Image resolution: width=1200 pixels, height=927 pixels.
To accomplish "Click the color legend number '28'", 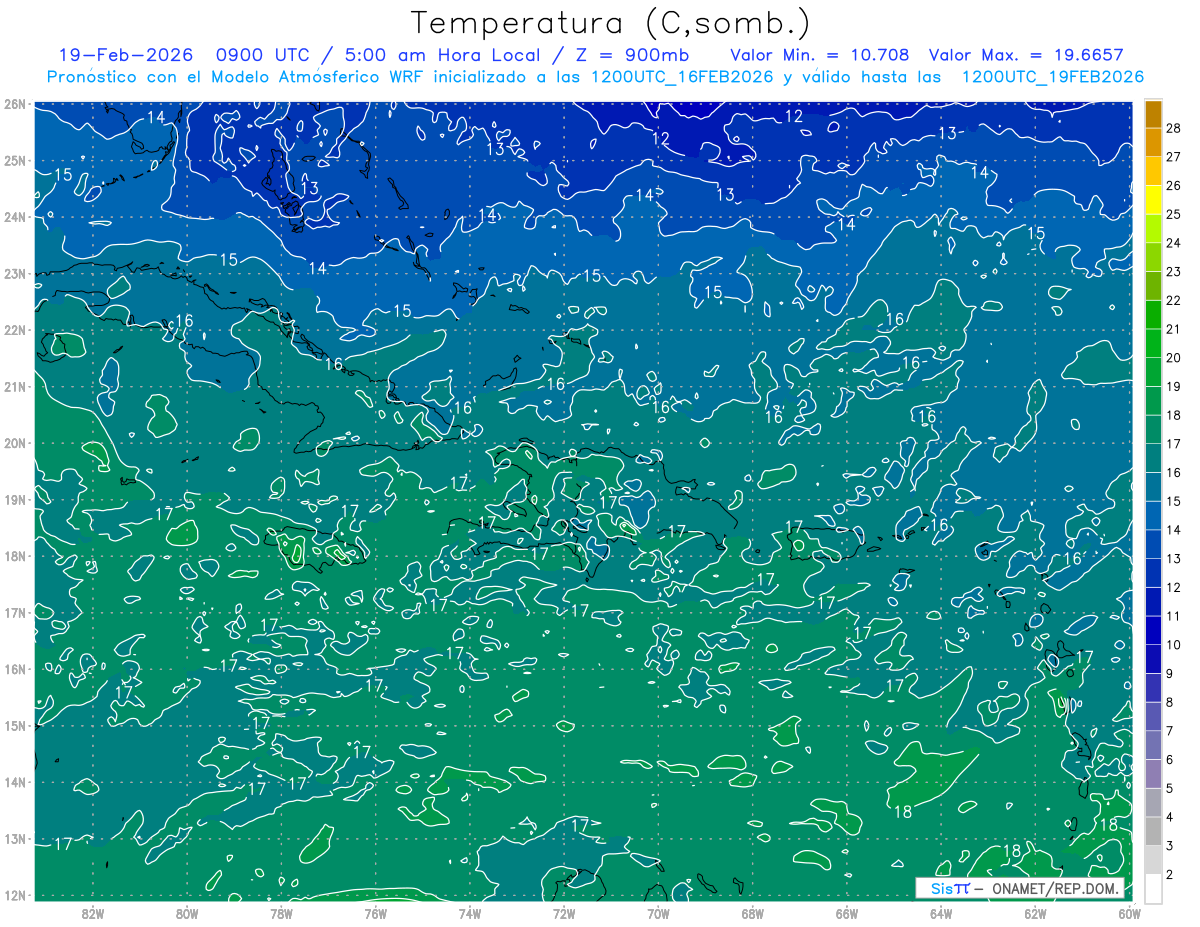I will point(1173,129).
